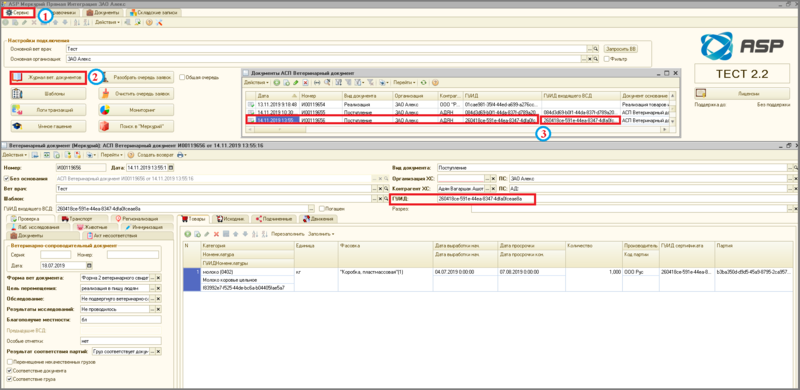Viewport: 800px width, 390px height.
Task: Switch to the Транспорт tab
Action: tap(84, 218)
